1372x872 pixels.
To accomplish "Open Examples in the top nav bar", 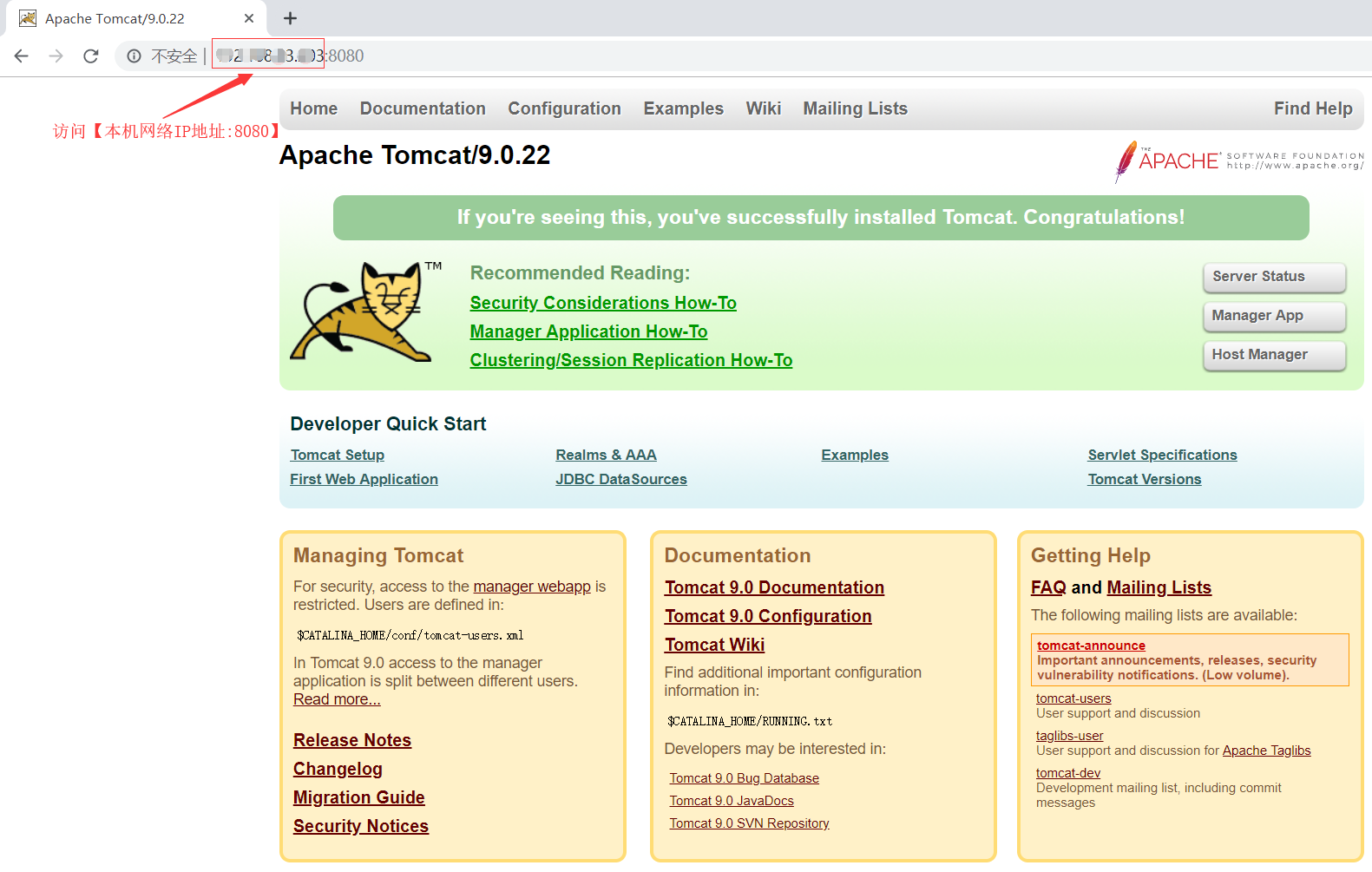I will coord(683,108).
